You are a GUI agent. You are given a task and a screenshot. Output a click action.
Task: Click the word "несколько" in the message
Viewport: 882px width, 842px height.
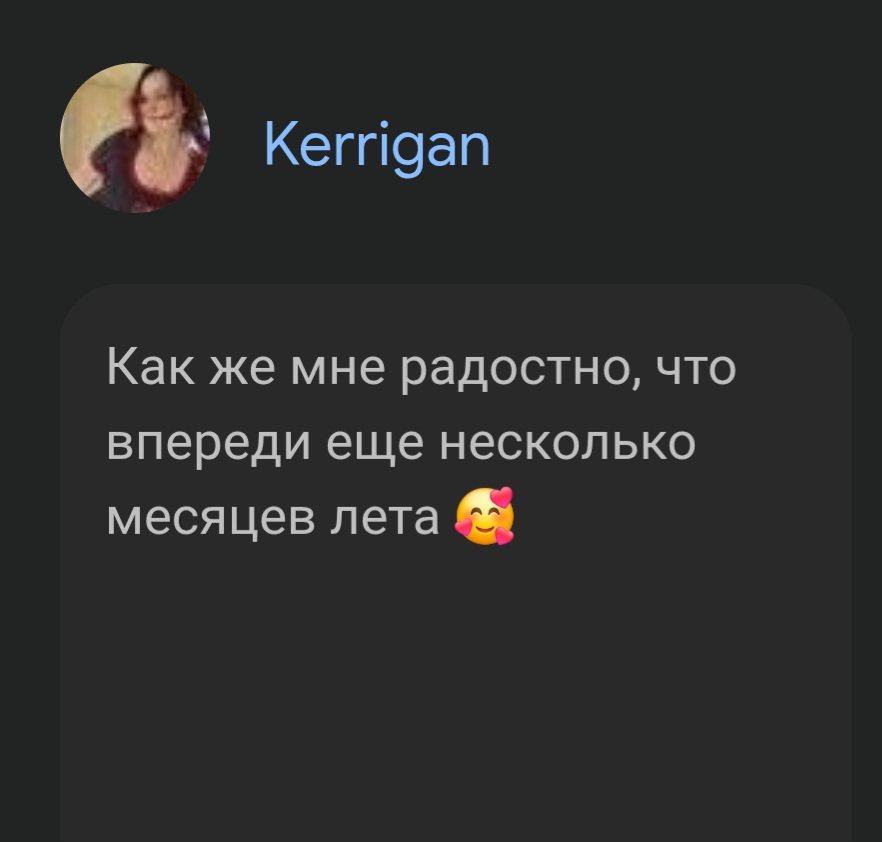click(568, 443)
